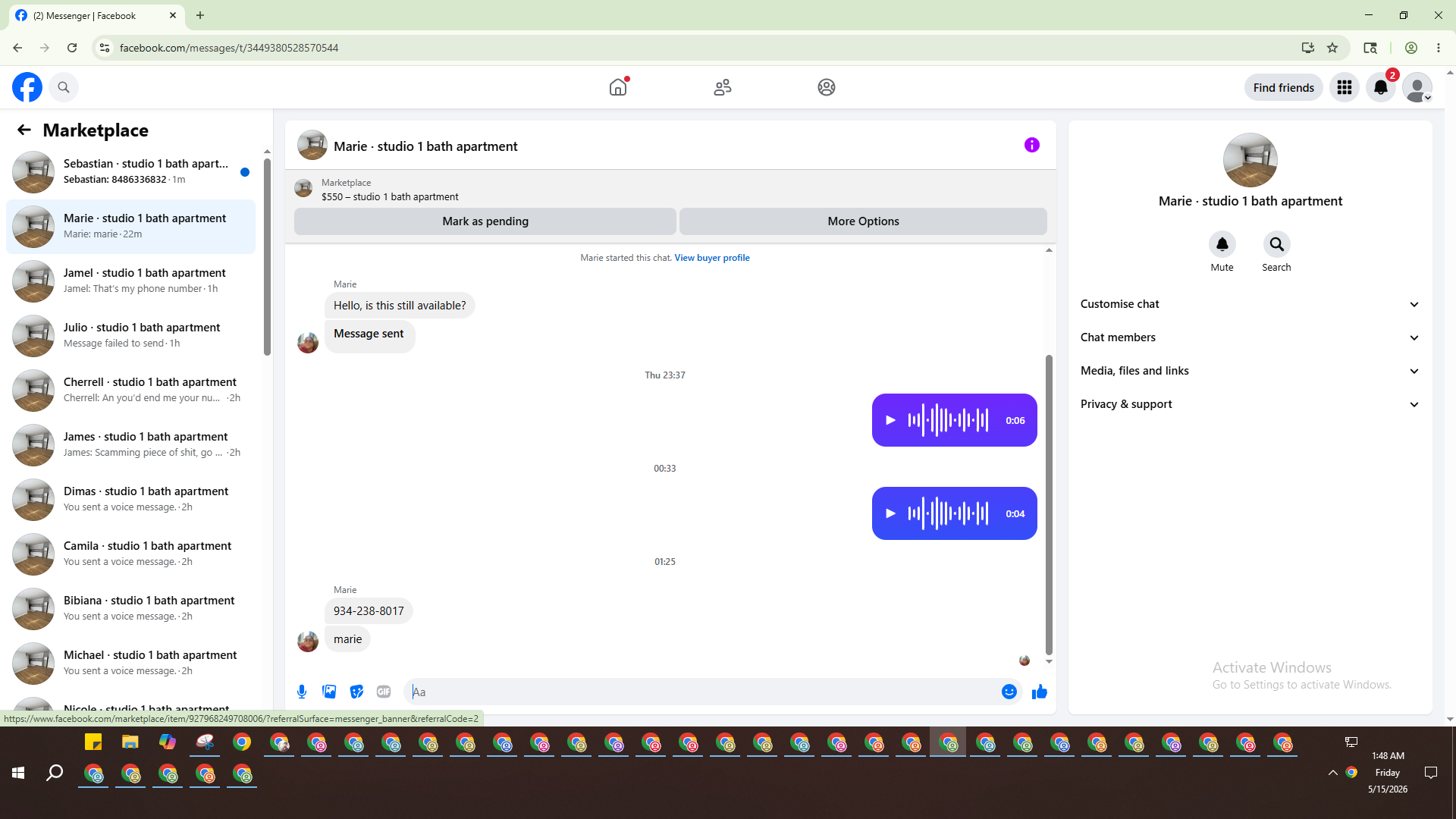Expand the Customise chat section
1456x819 pixels.
tap(1250, 304)
